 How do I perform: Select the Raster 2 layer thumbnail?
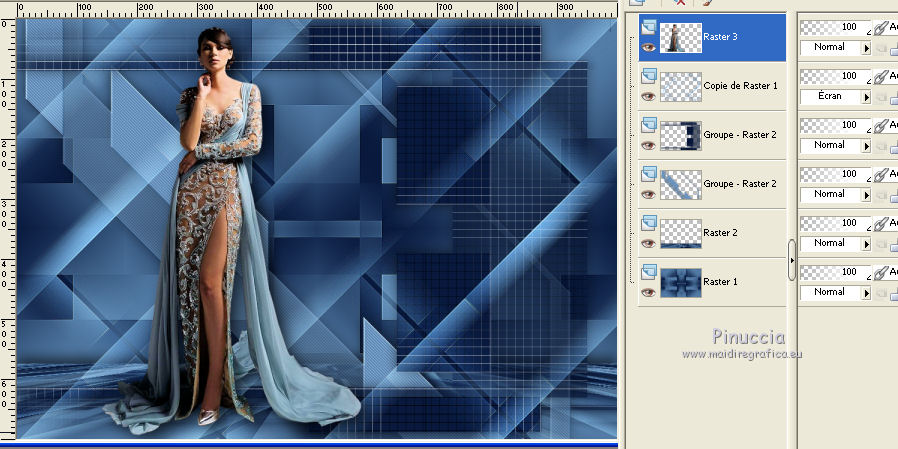tap(681, 234)
